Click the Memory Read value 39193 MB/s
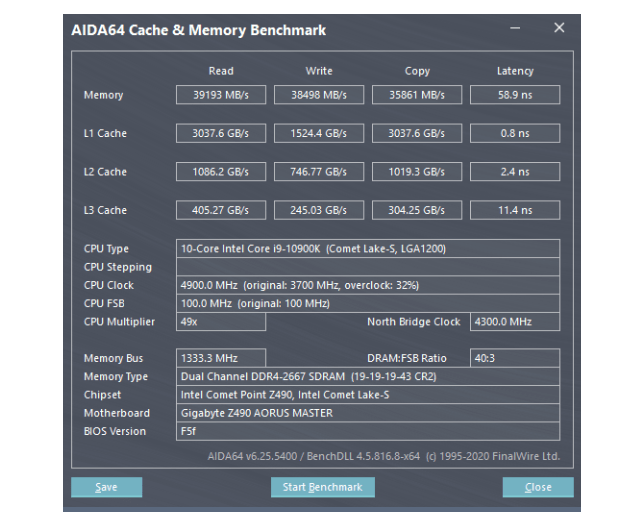 (220, 95)
